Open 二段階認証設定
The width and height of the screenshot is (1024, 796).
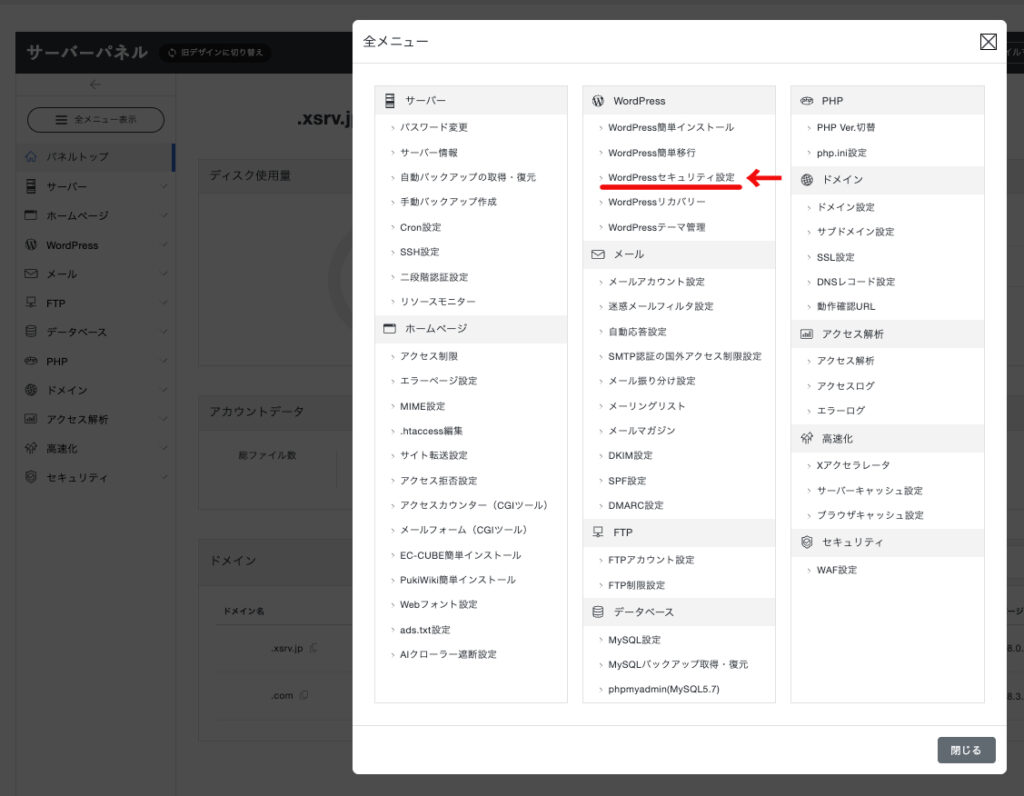point(434,277)
